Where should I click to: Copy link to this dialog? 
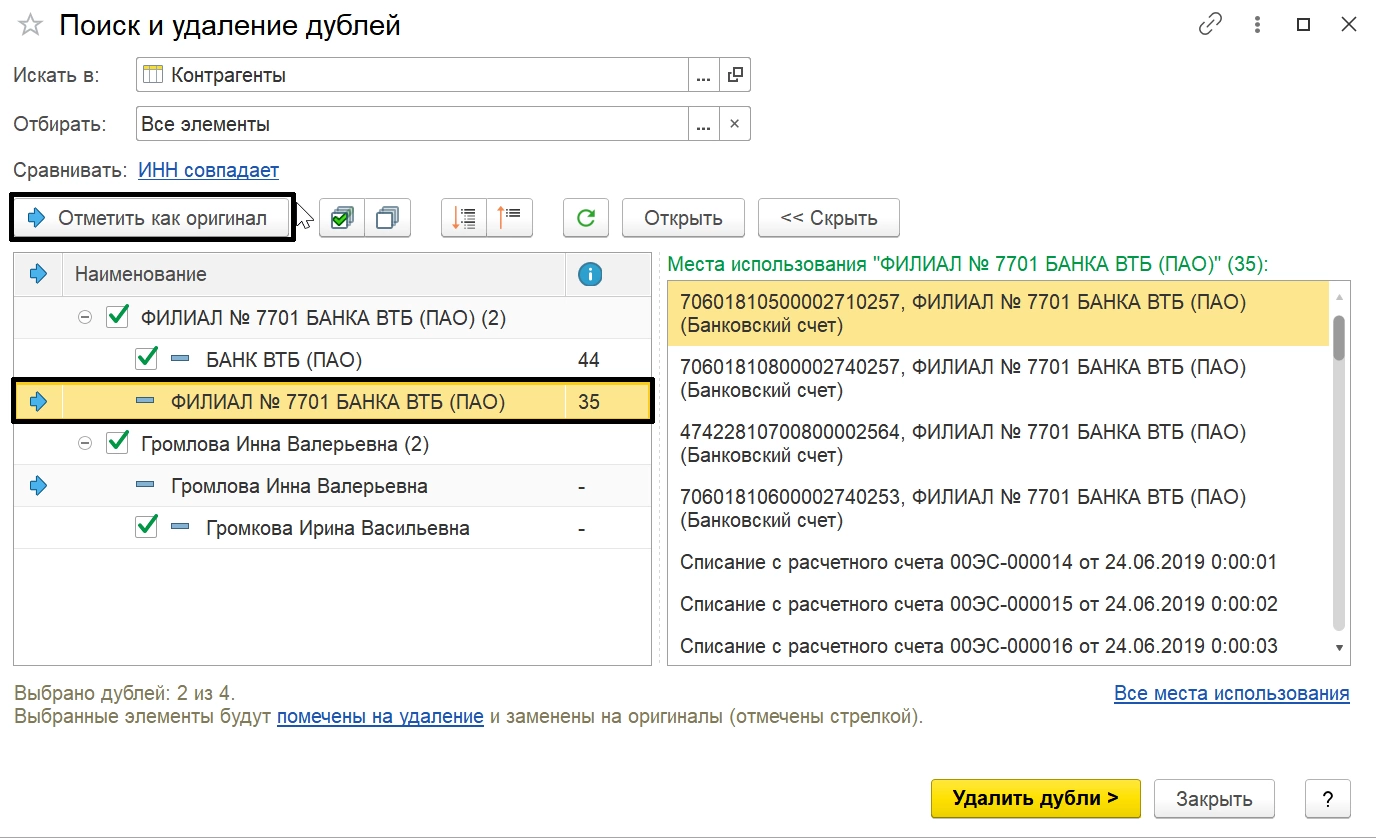click(1209, 26)
